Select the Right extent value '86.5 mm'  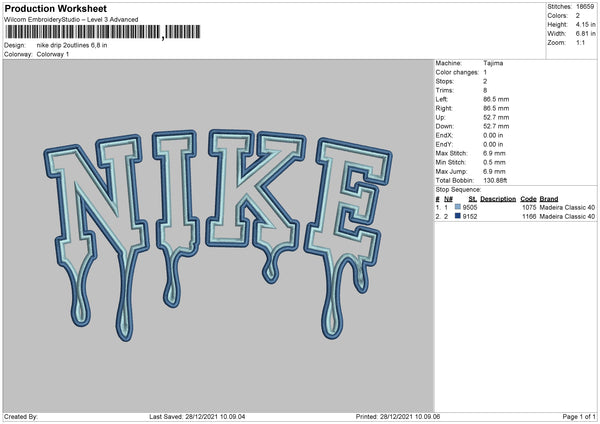click(496, 108)
